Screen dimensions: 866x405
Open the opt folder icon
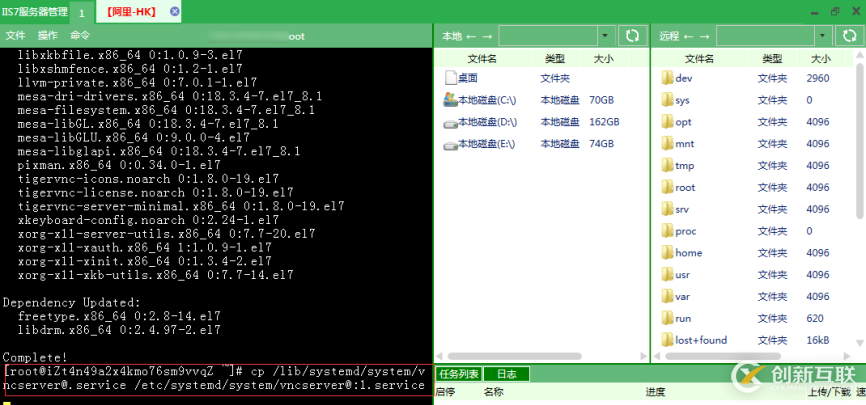(x=668, y=122)
